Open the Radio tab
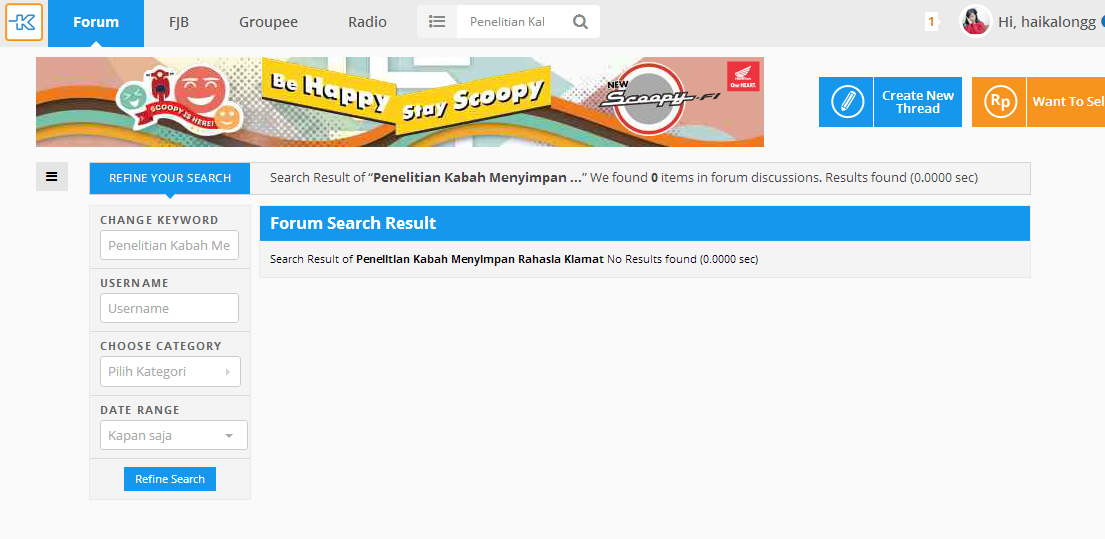 [x=367, y=23]
